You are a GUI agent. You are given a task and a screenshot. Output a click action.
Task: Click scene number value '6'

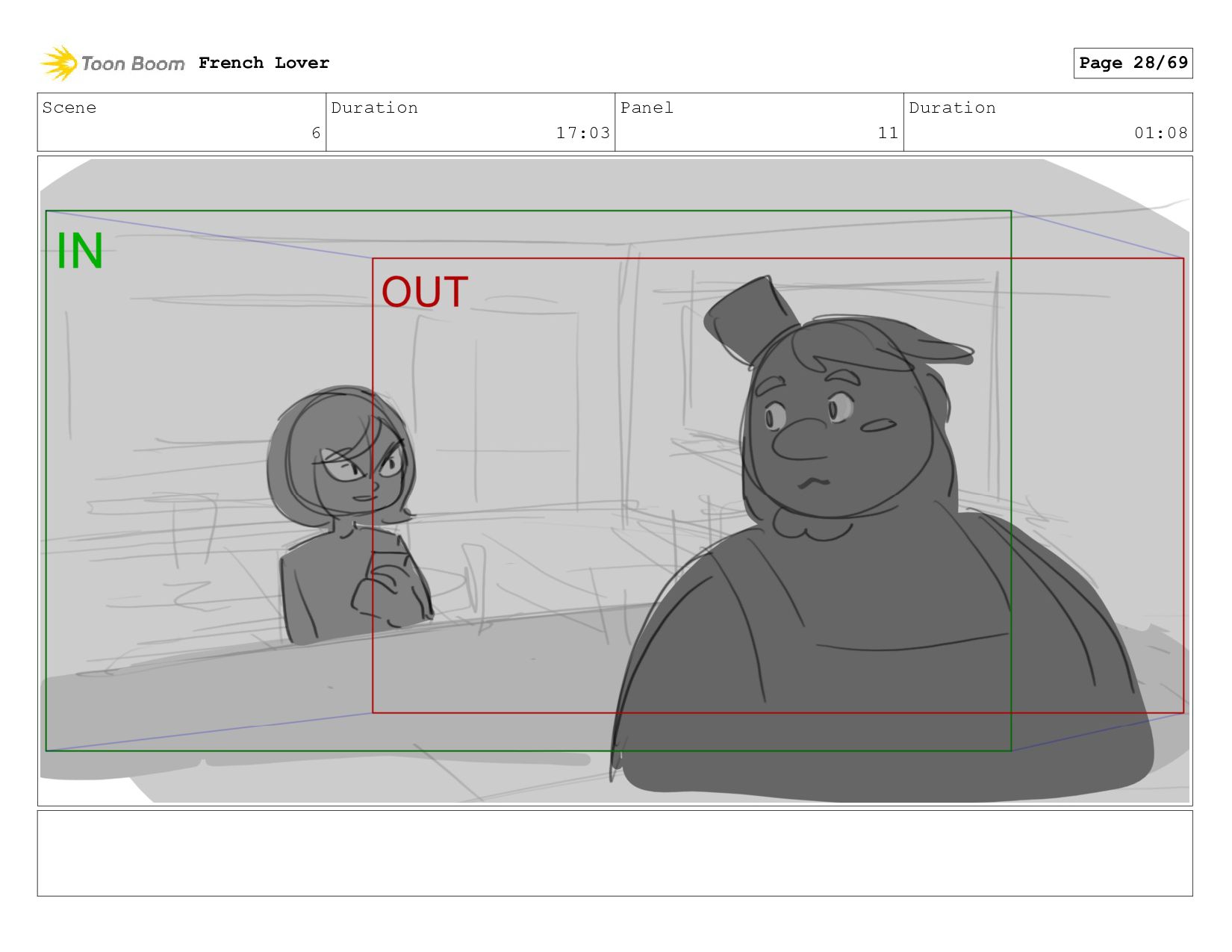pos(316,133)
